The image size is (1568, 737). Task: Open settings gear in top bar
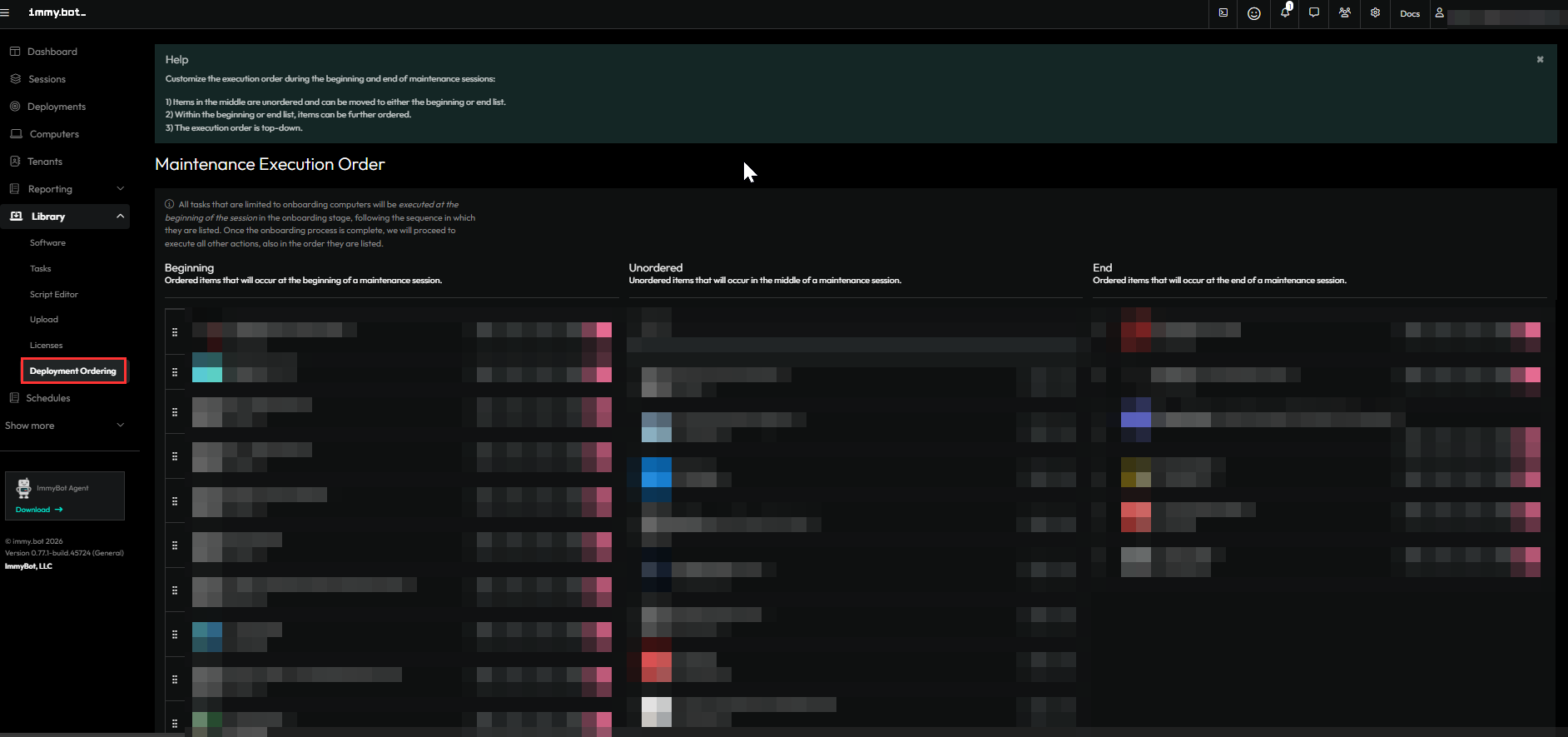1375,13
